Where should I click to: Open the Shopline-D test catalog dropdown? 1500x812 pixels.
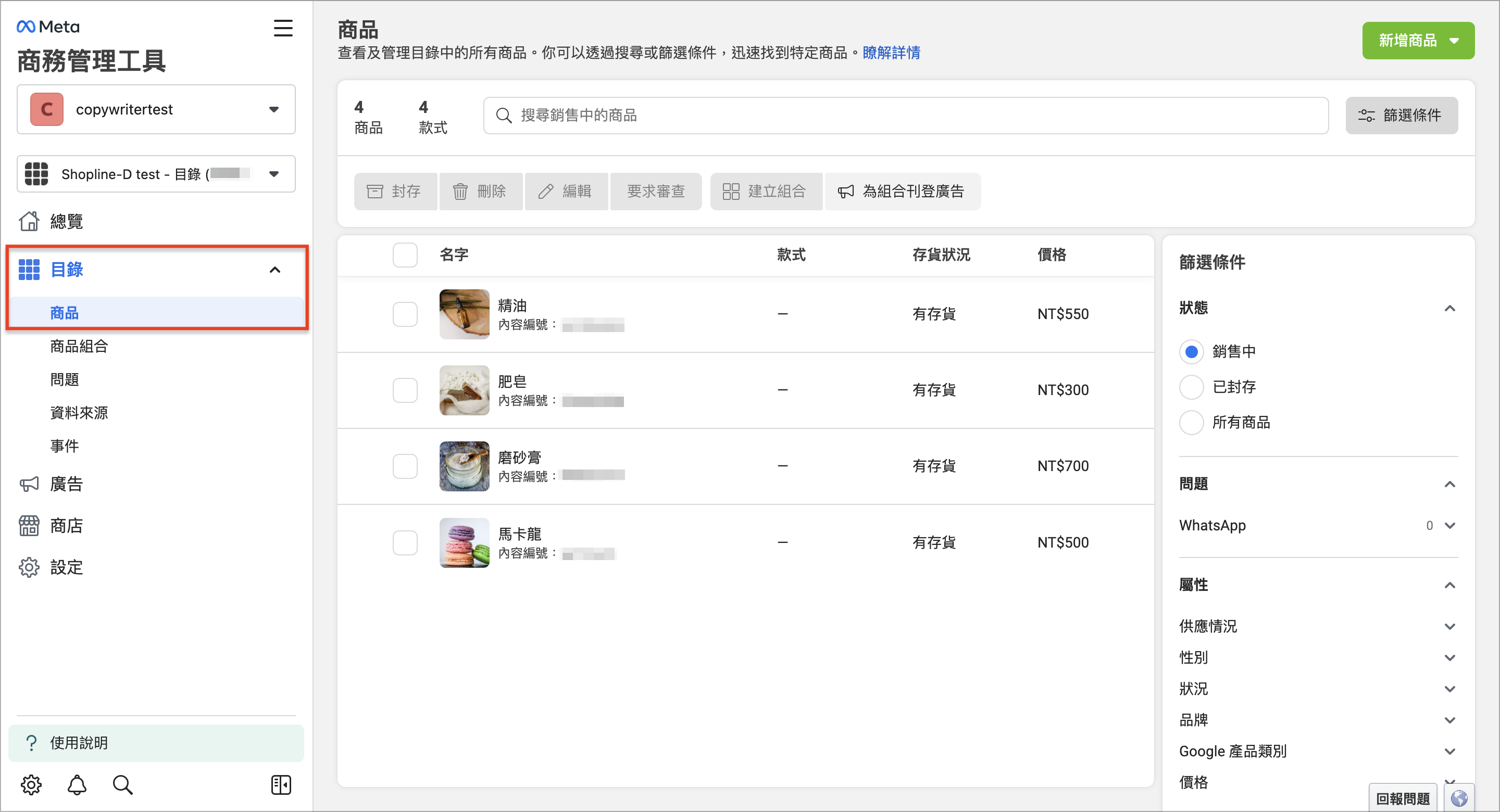156,173
